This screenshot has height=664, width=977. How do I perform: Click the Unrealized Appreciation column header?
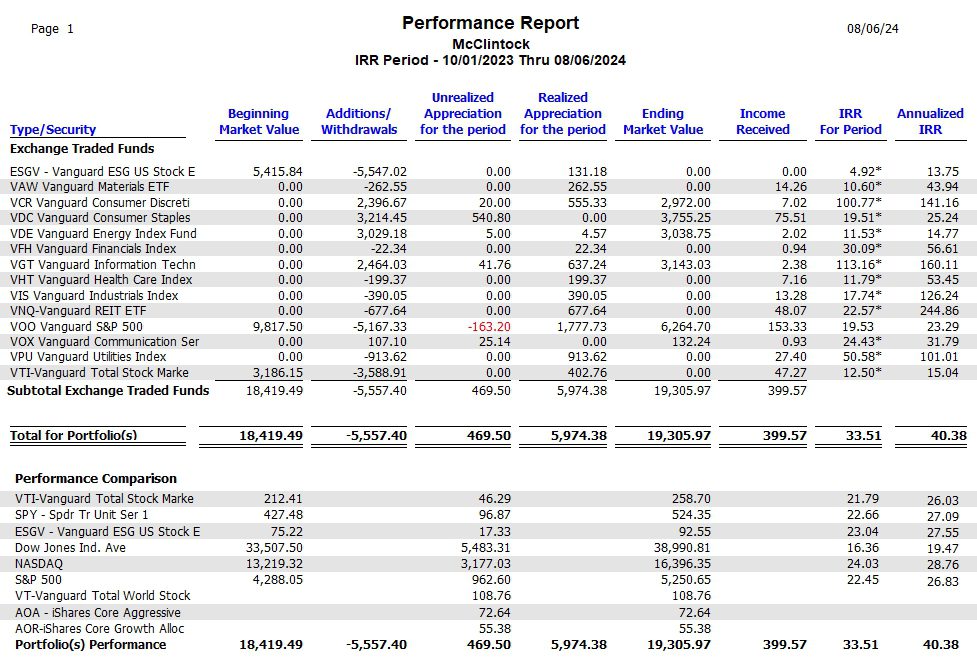[x=463, y=113]
